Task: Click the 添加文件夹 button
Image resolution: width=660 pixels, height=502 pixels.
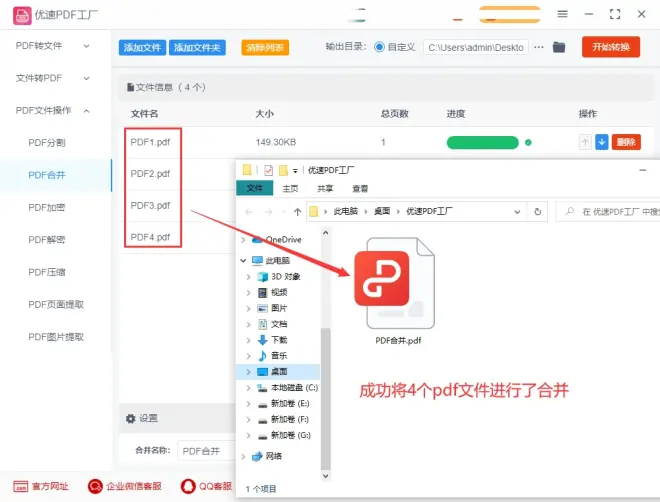Action: 197,48
